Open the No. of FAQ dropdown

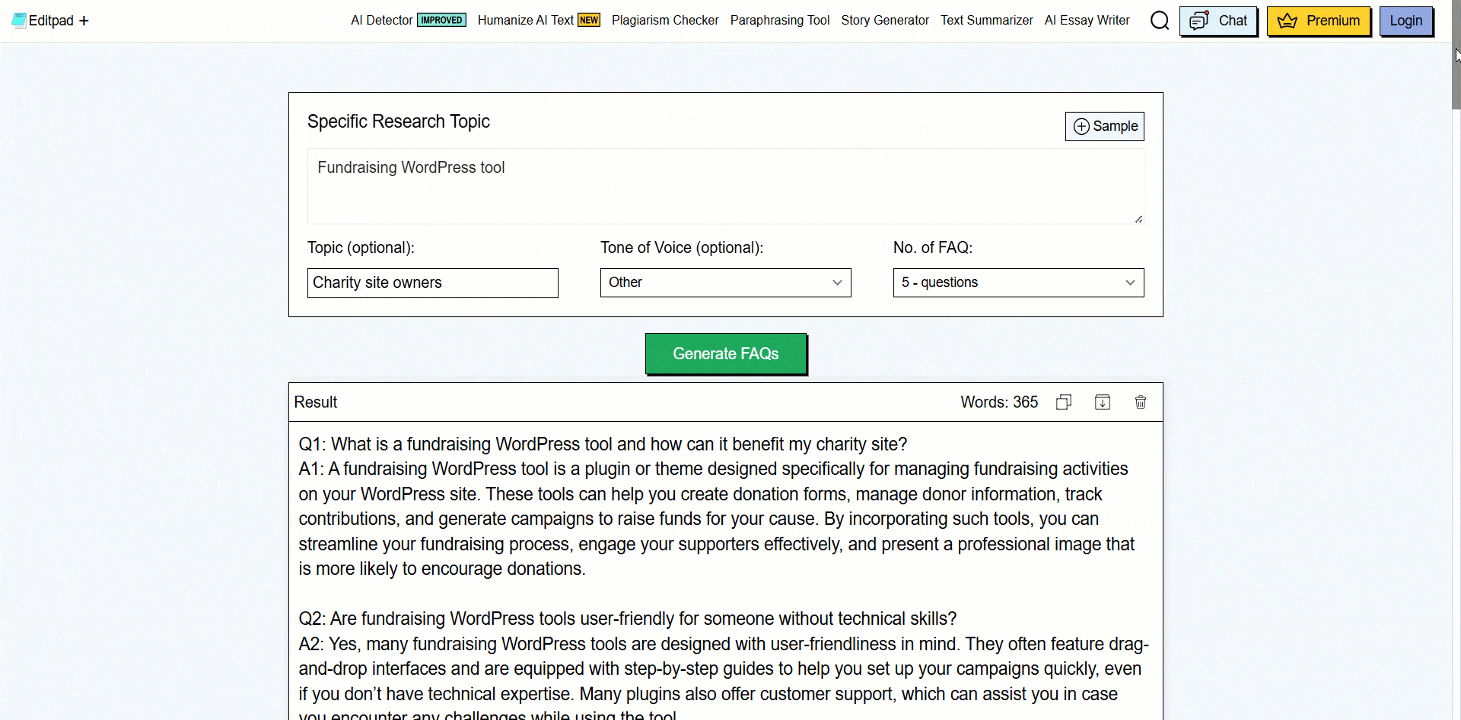click(x=1018, y=282)
